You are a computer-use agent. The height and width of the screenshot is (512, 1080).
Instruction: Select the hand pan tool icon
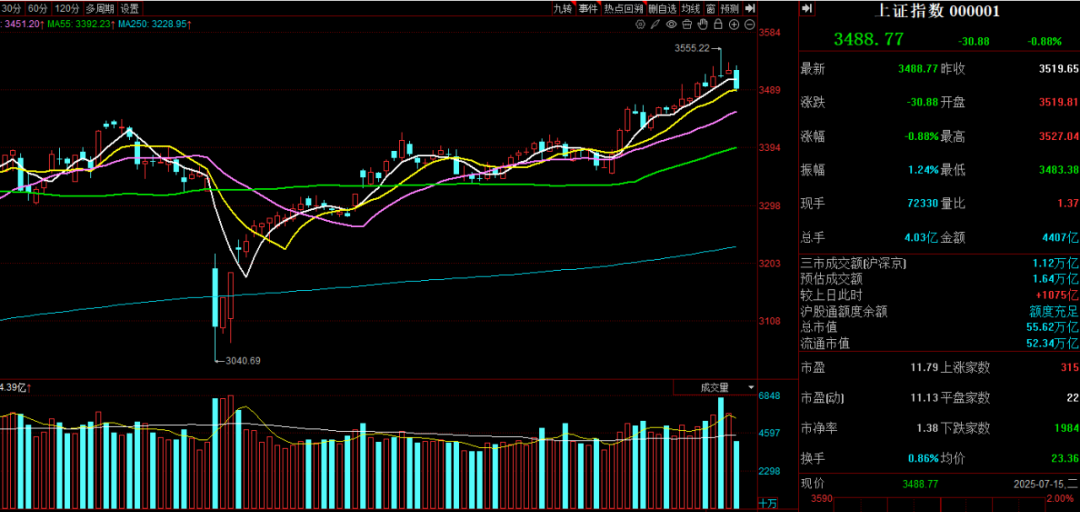[x=703, y=24]
